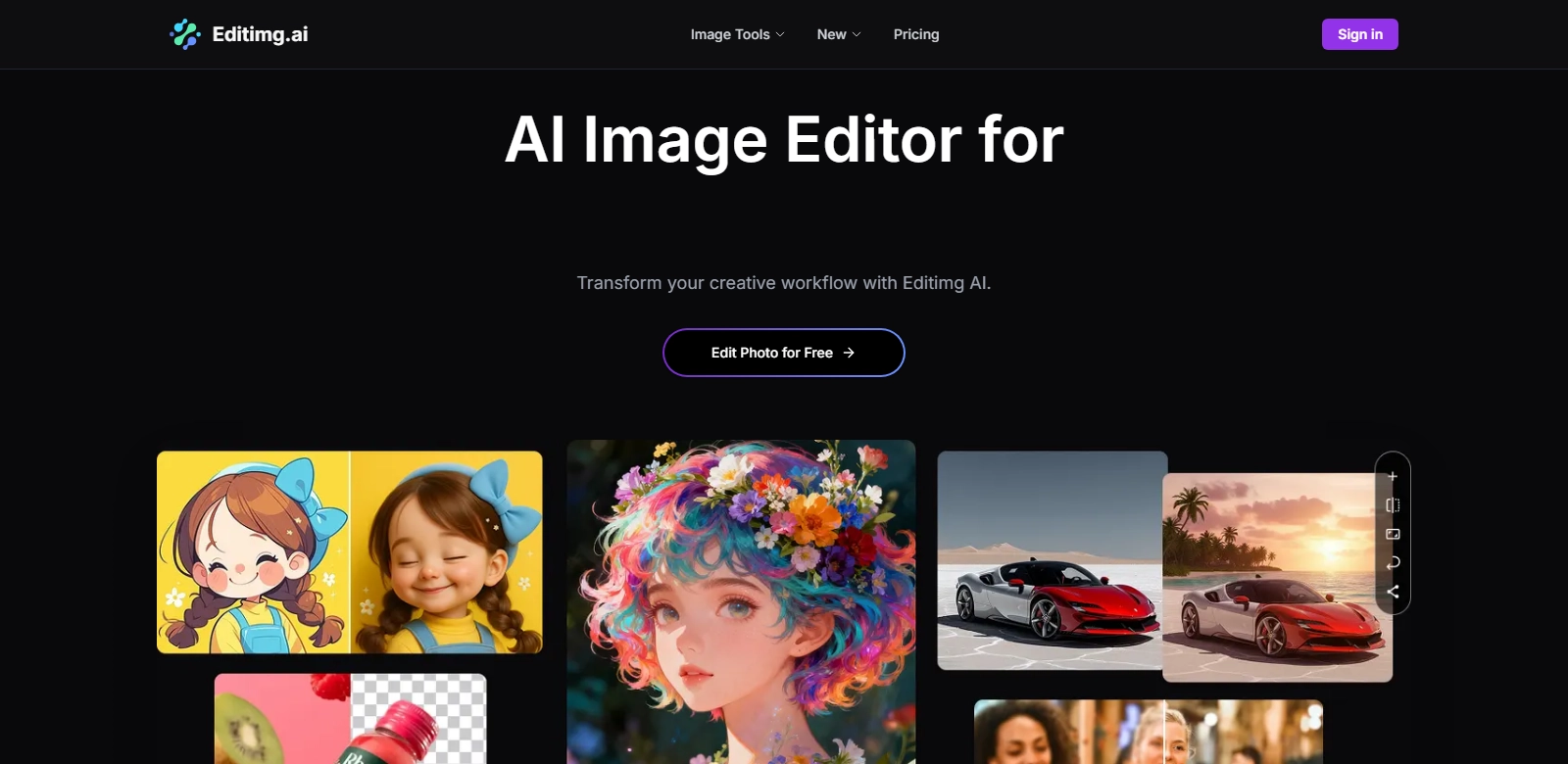Click the plus icon in the floating toolbar
The height and width of the screenshot is (764, 1568).
point(1393,477)
